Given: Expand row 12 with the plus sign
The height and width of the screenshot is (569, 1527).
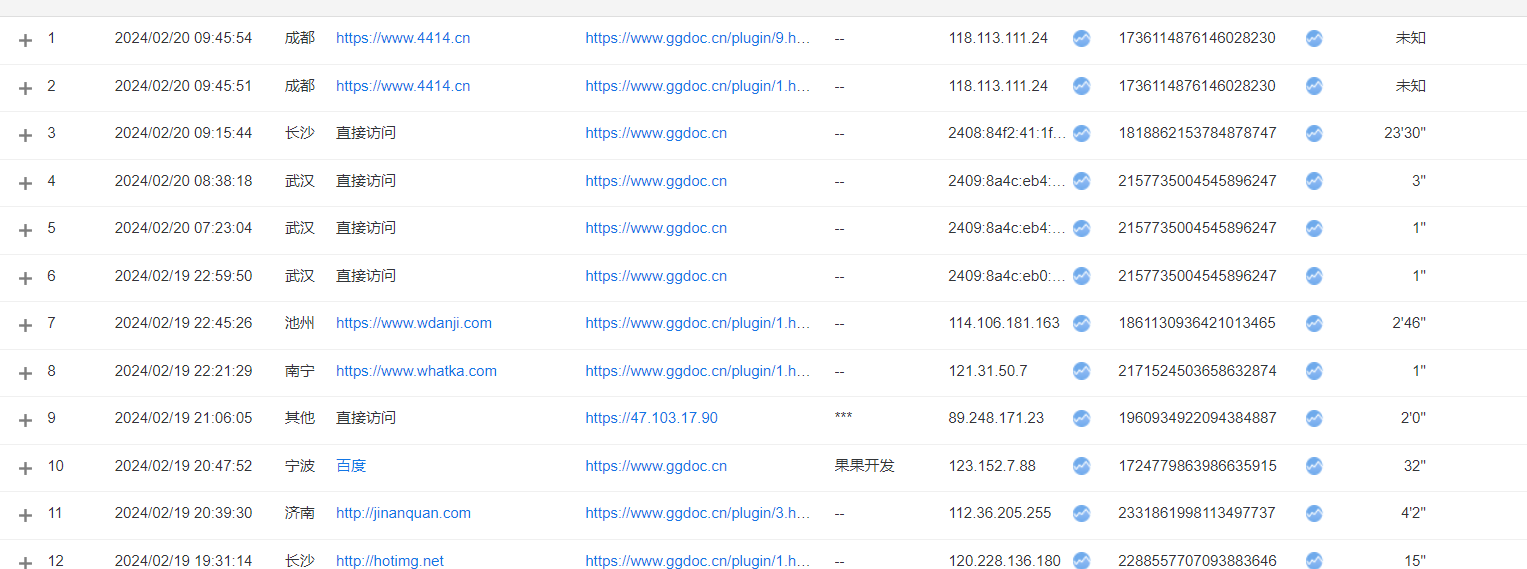Looking at the screenshot, I should 26,562.
